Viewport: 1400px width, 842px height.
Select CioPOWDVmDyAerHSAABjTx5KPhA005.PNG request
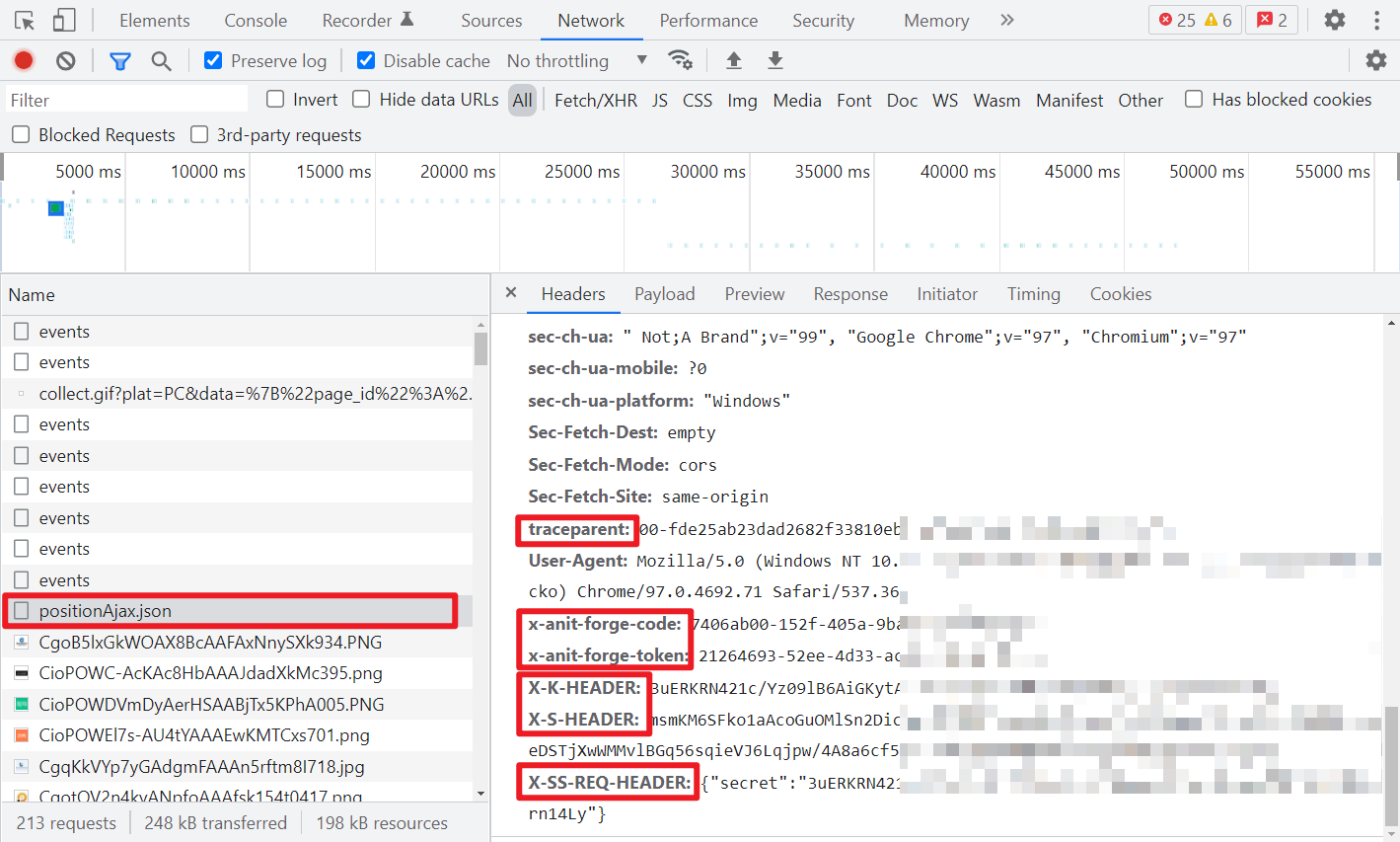tap(237, 704)
